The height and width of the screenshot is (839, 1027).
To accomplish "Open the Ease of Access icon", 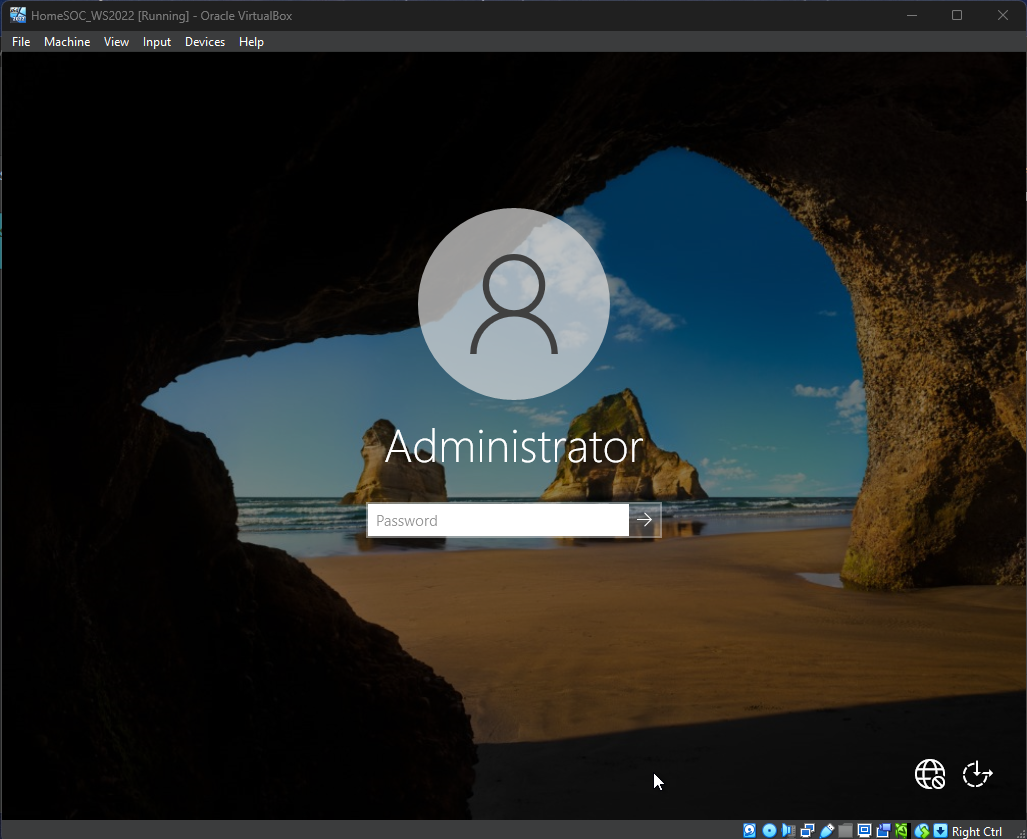I will (x=977, y=774).
